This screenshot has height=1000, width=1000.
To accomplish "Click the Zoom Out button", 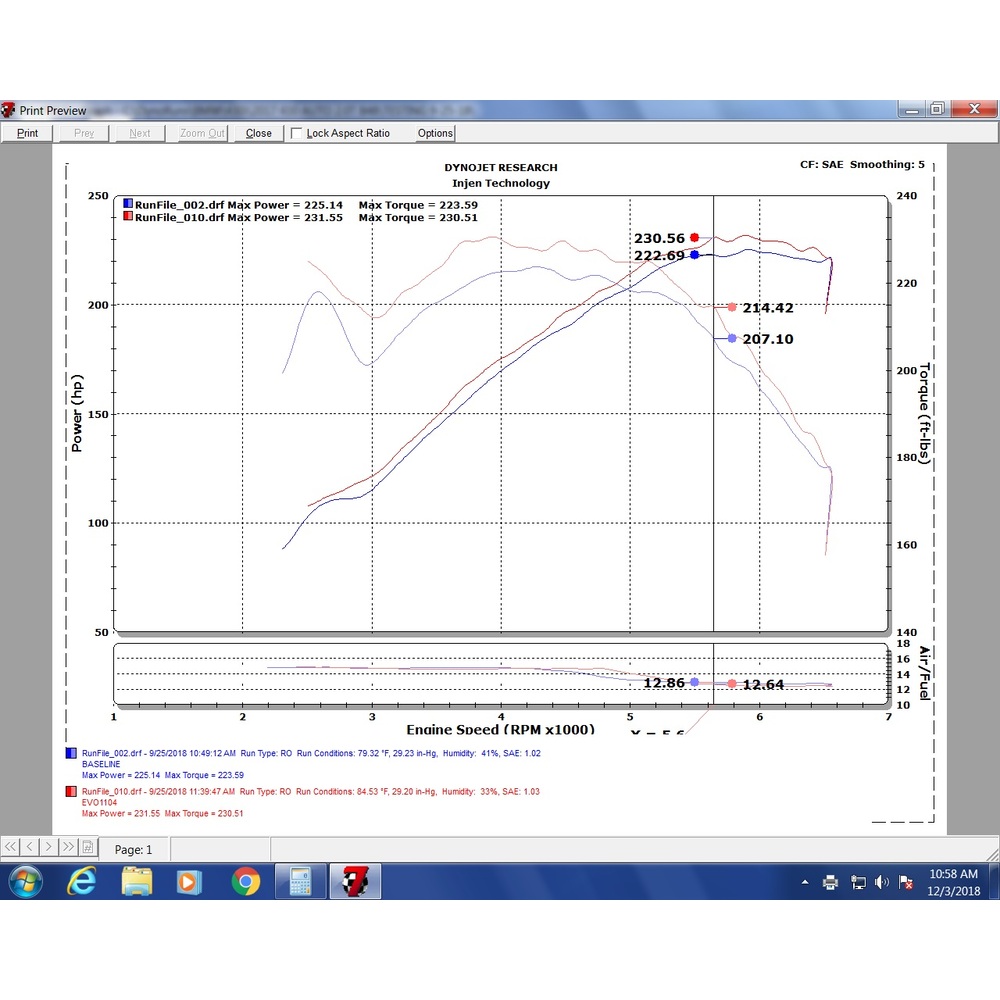I will (x=202, y=133).
